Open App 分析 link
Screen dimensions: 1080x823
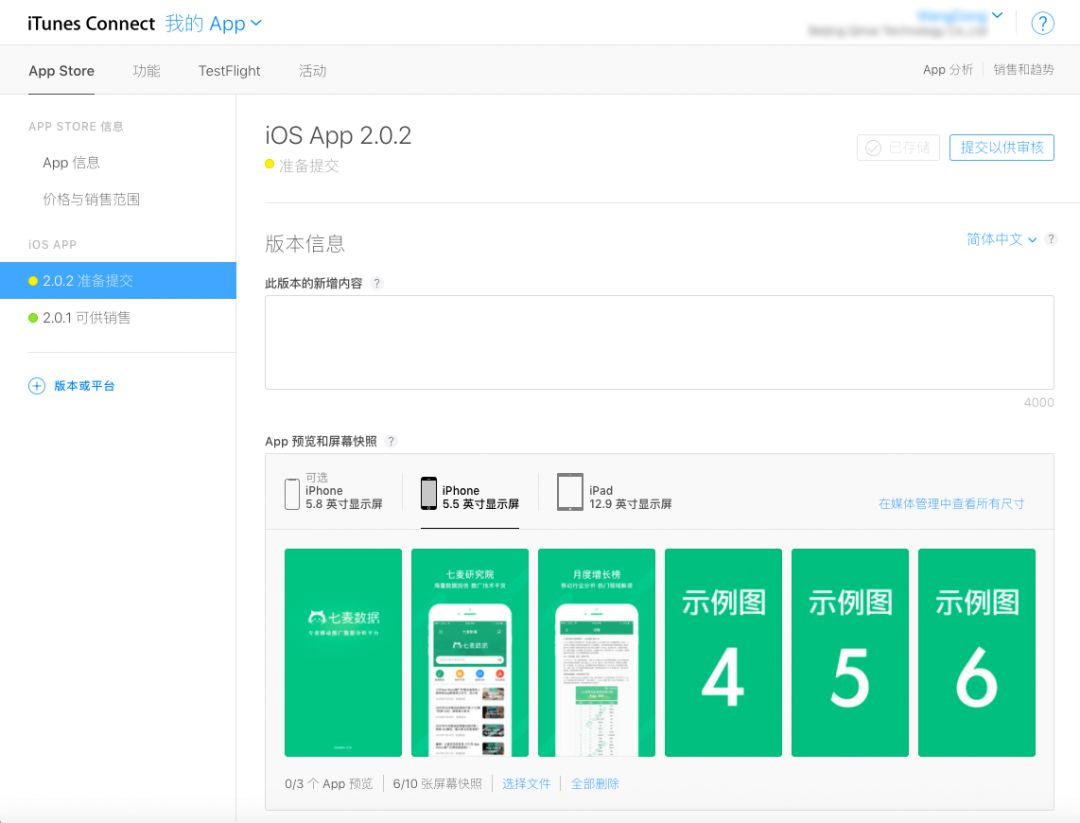click(948, 70)
